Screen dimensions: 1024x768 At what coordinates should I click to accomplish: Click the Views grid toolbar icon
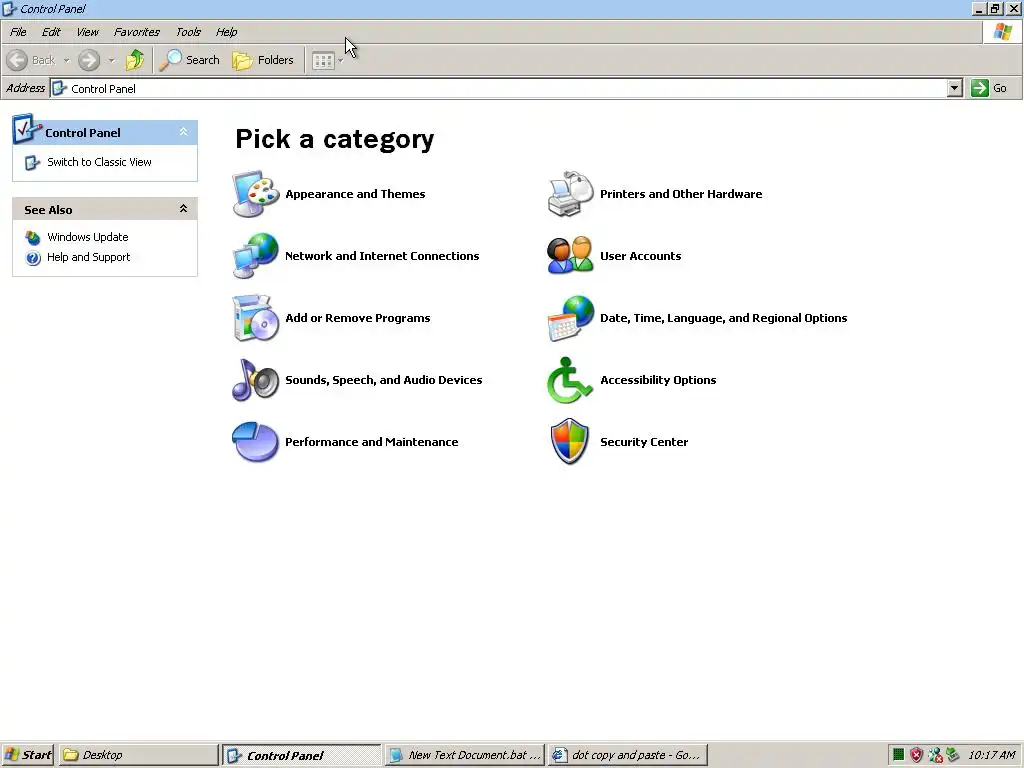pos(323,61)
